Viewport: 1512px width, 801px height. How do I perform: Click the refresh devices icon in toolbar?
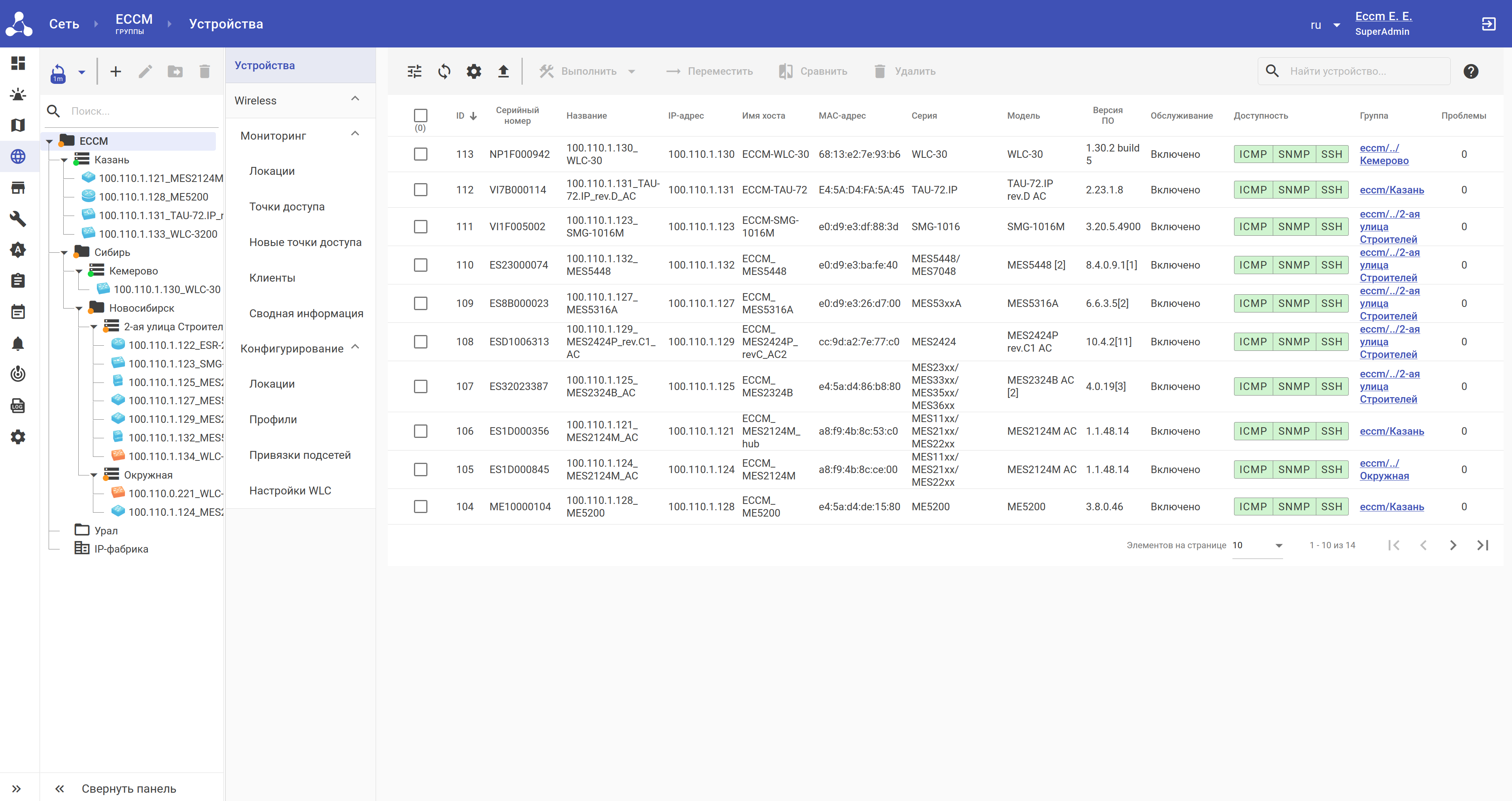[444, 71]
